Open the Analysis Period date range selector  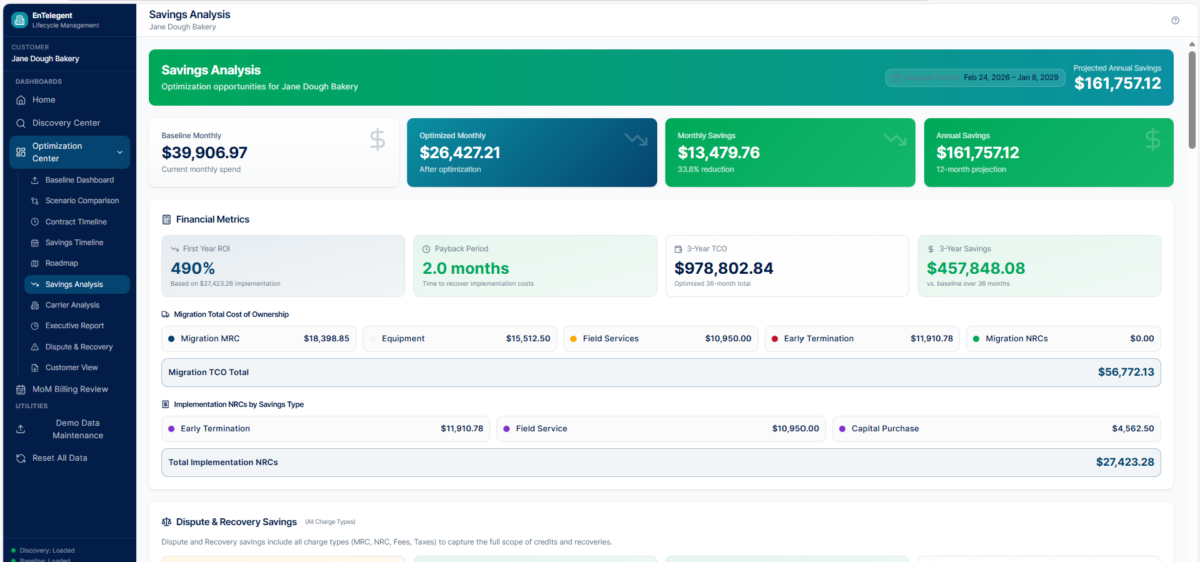pyautogui.click(x=974, y=77)
